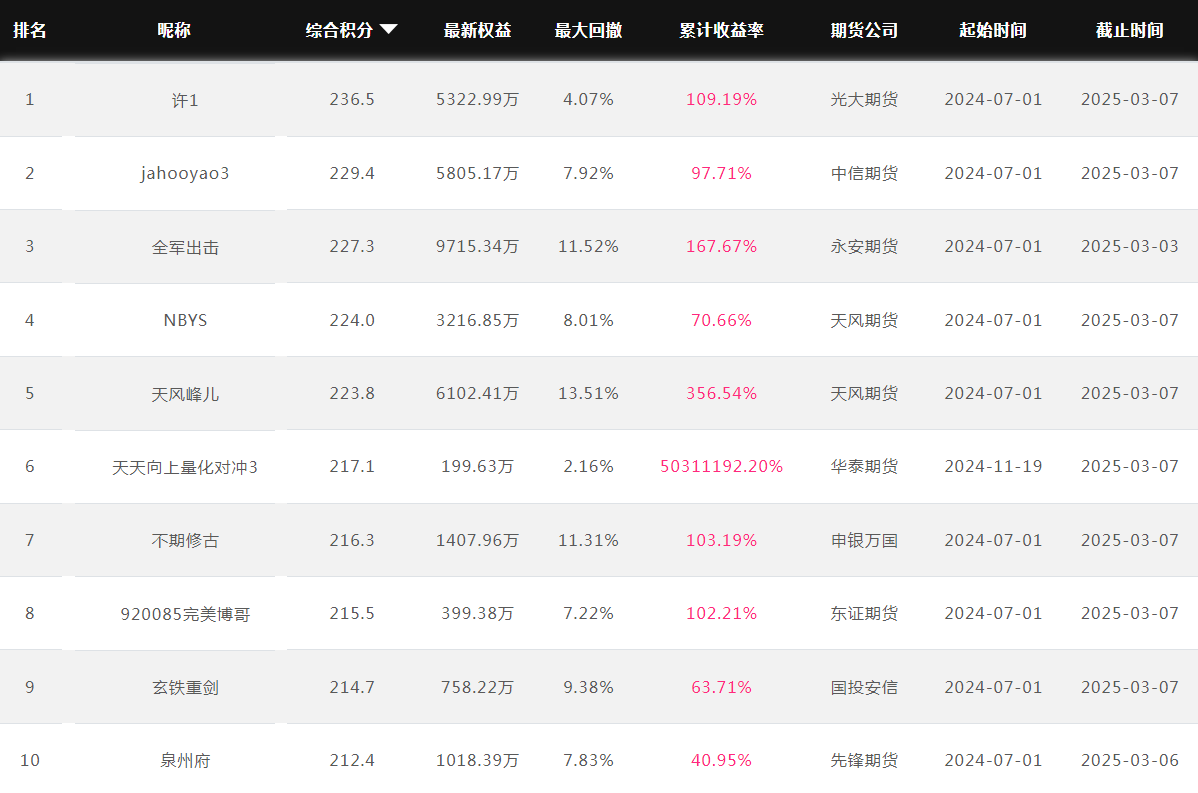Select the drawdown value 13.51%
Image resolution: width=1198 pixels, height=793 pixels.
coord(588,393)
